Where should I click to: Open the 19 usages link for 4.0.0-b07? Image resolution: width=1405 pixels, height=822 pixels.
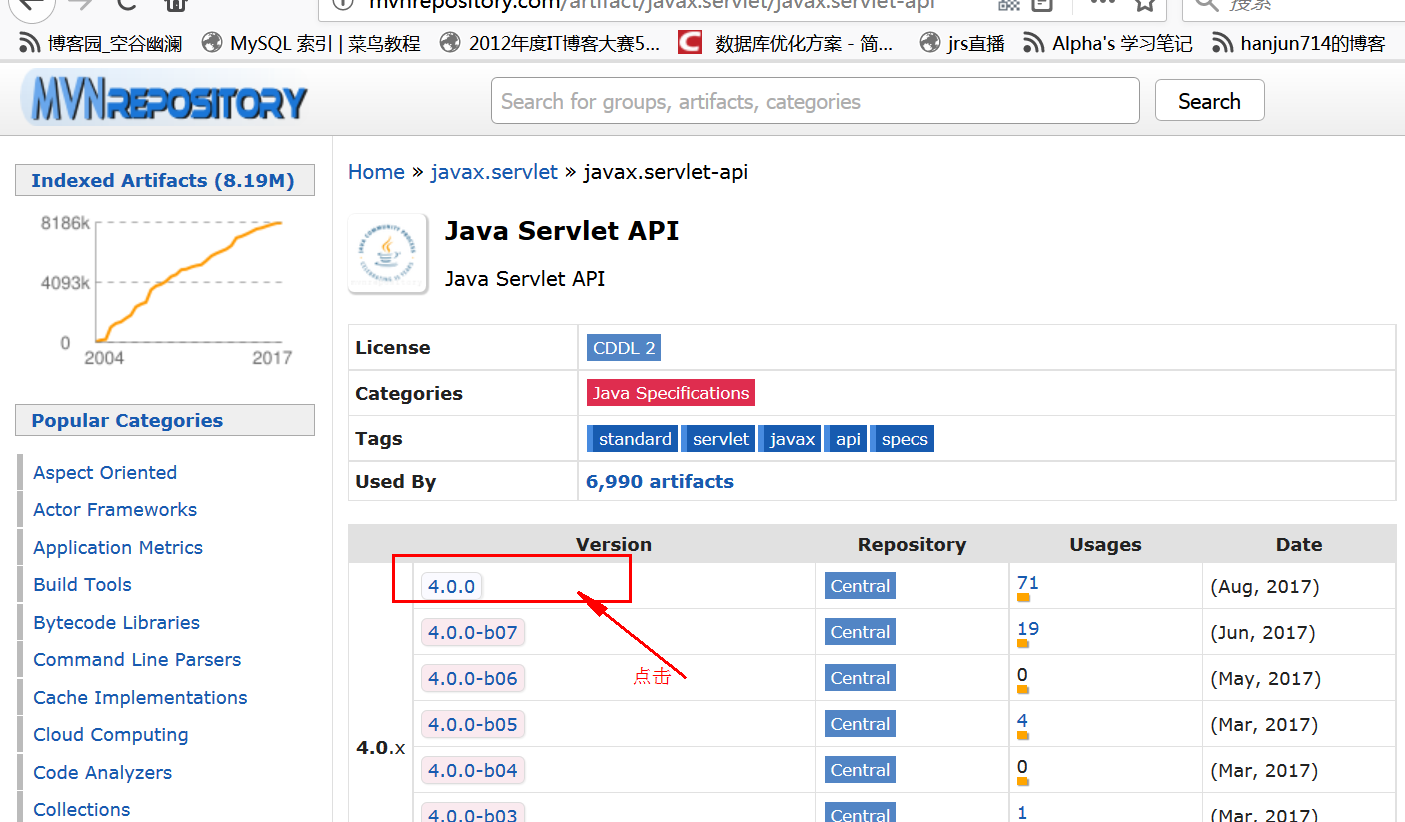click(x=1028, y=629)
